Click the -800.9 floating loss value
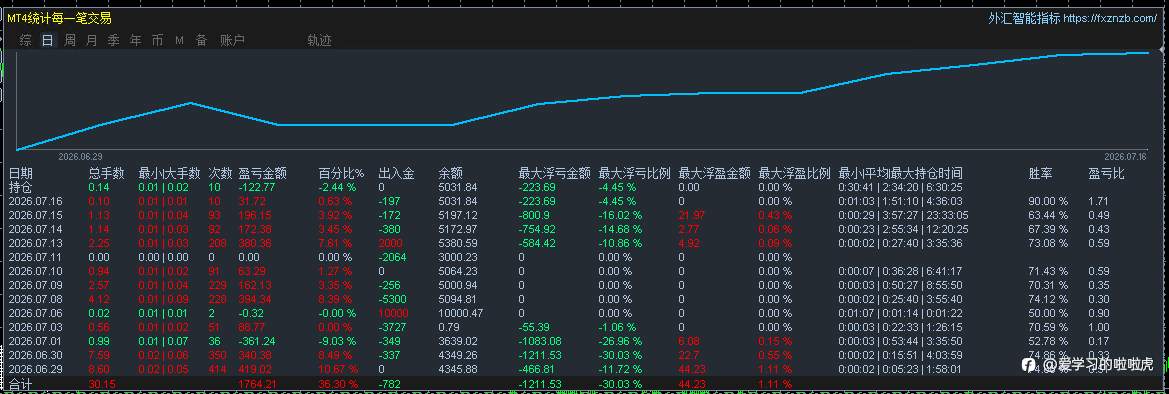1169x394 pixels. coord(535,215)
